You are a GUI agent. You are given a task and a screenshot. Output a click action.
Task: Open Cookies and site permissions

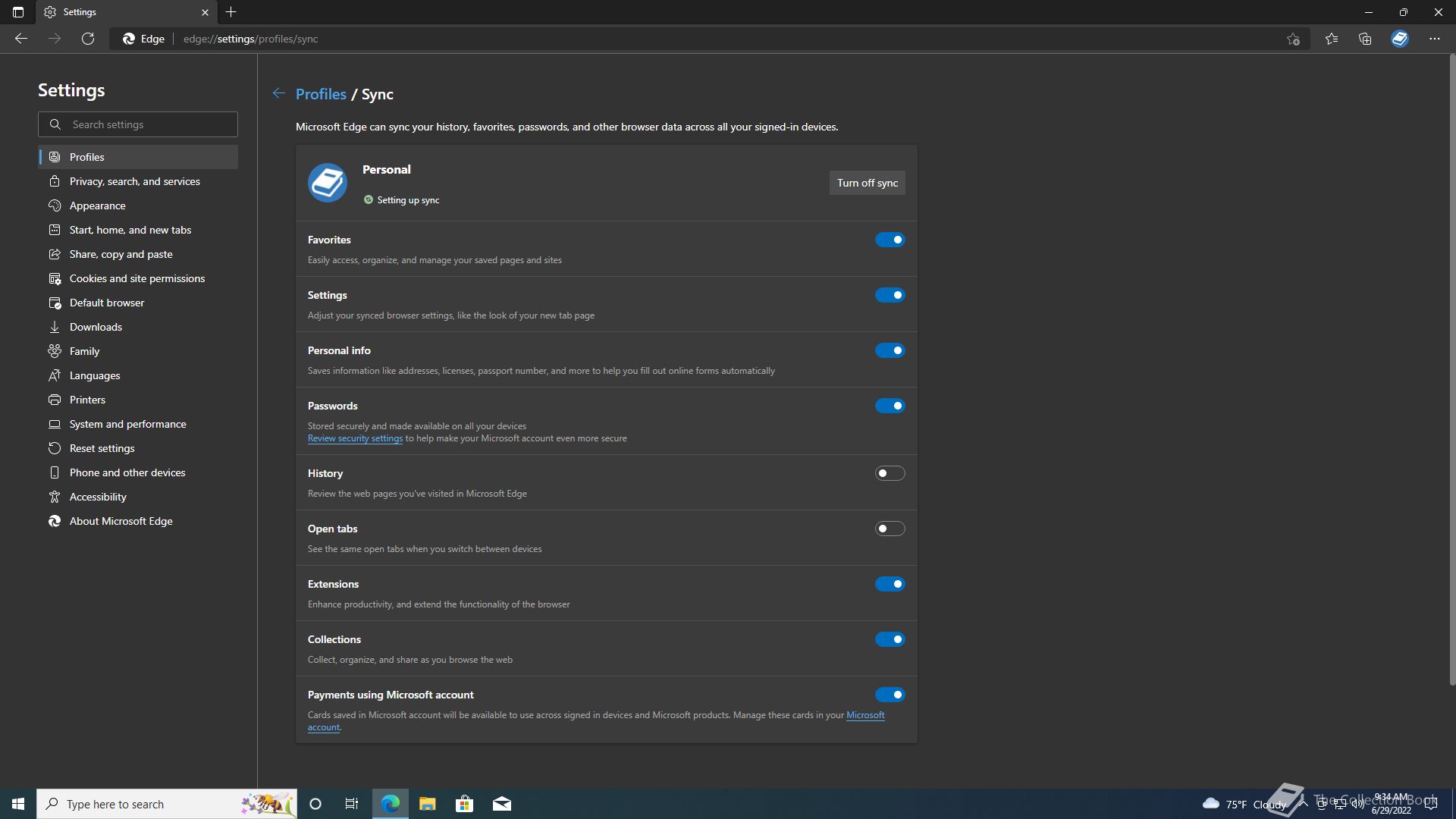[138, 278]
